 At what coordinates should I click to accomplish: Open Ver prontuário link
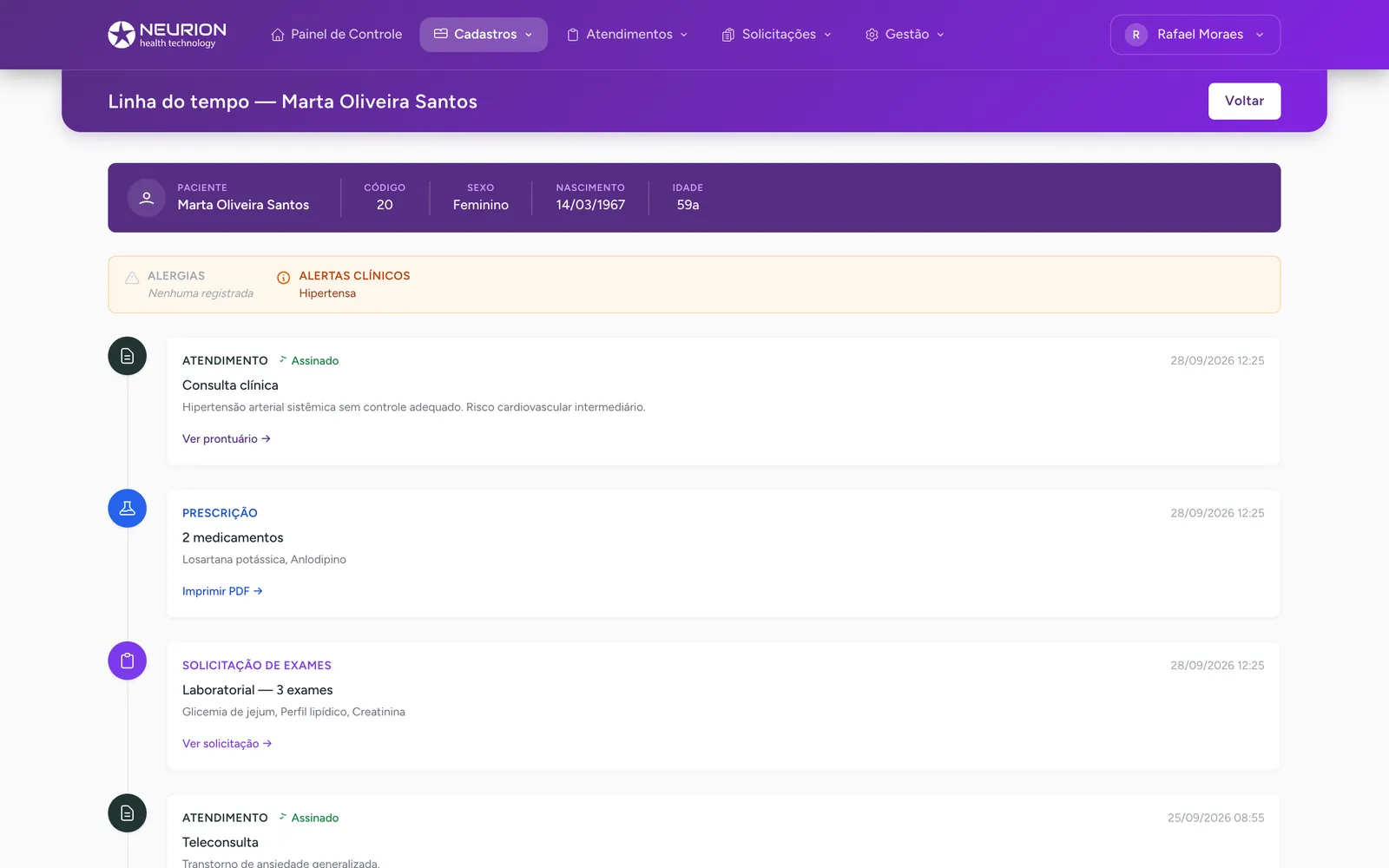tap(227, 438)
